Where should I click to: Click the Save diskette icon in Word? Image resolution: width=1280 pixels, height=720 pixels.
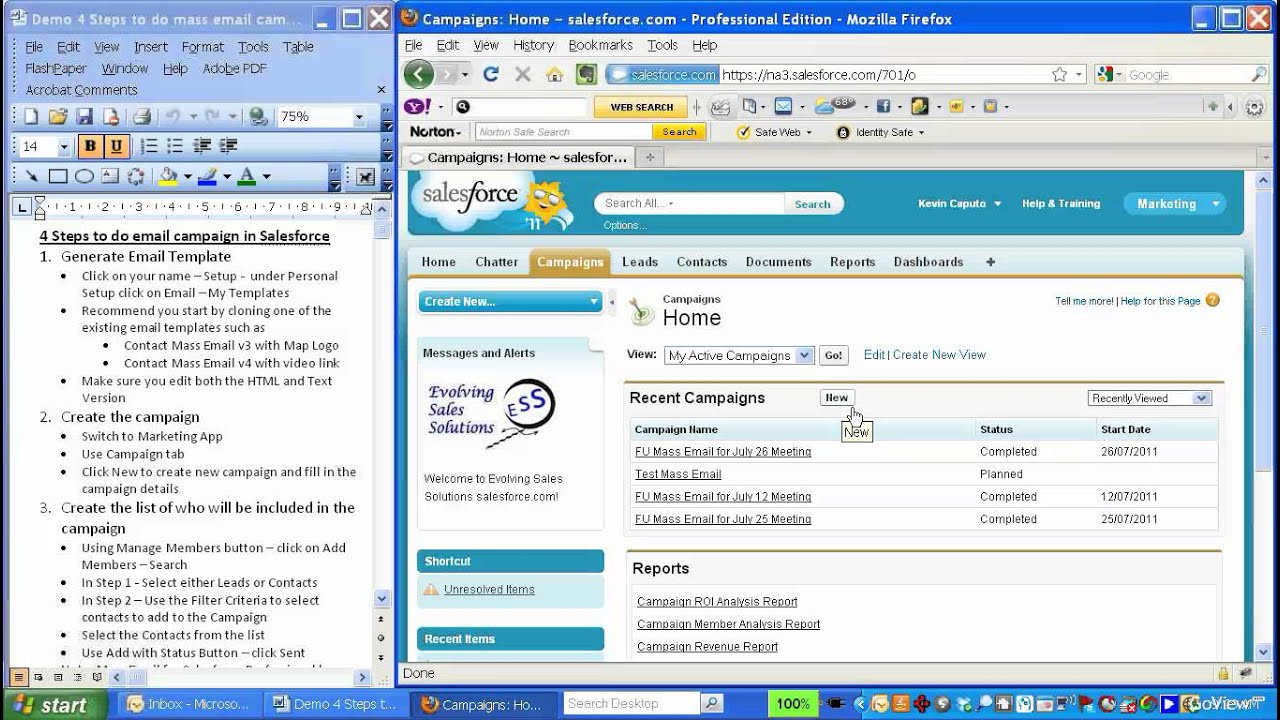85,117
